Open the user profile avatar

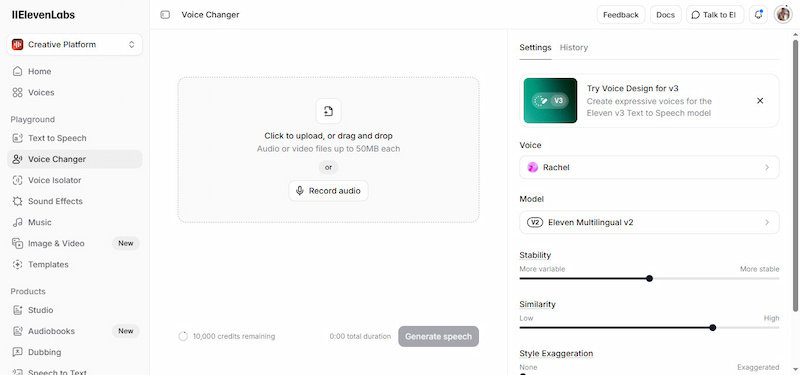click(783, 14)
